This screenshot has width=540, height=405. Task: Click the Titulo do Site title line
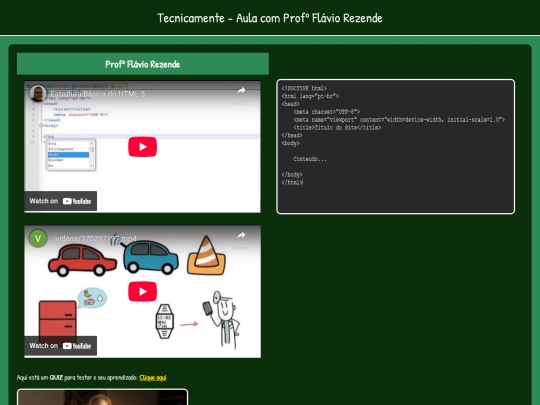coord(337,128)
